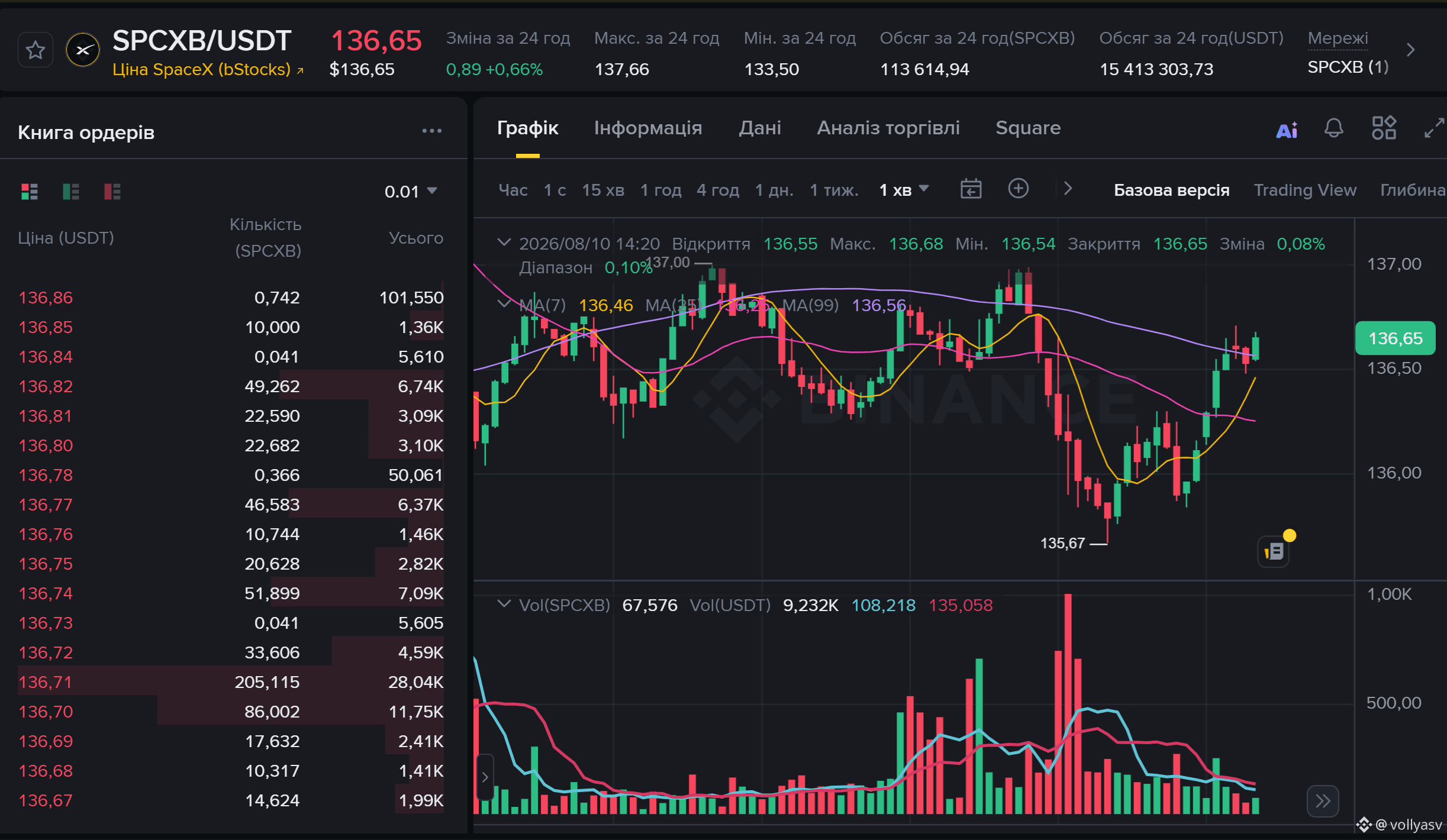Select ask price 136,80 in order book

tap(46, 445)
